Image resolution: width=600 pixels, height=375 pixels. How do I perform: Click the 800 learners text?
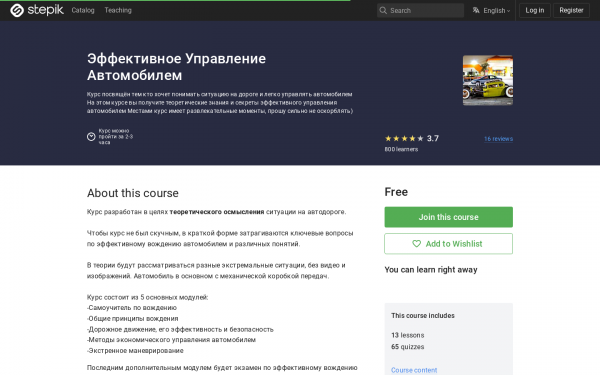click(401, 149)
